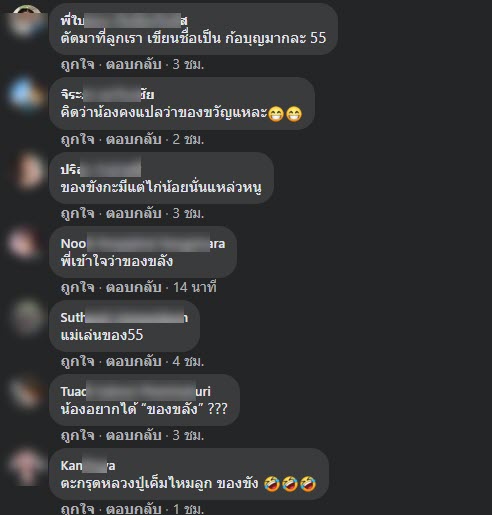The image size is (492, 515).
Task: Like the ไก่น้อยนั่นแหล่วหนู comment
Action: pyautogui.click(x=78, y=213)
